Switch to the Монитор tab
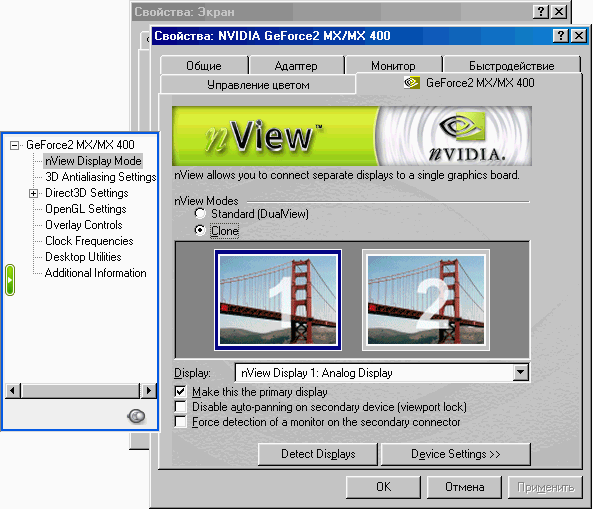593x509 pixels. (x=393, y=66)
